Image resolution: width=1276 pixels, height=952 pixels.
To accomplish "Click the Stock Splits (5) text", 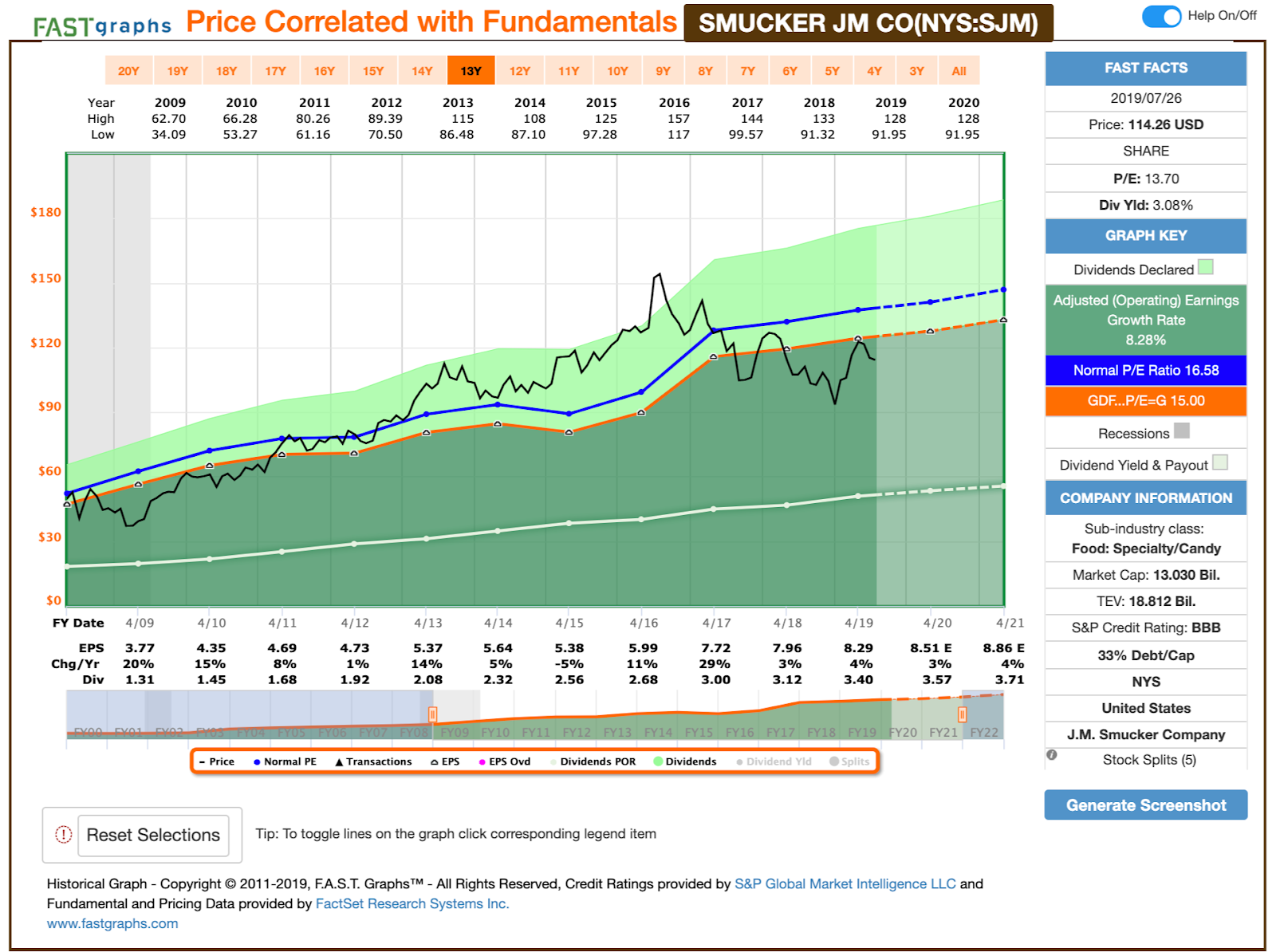I will point(1149,760).
